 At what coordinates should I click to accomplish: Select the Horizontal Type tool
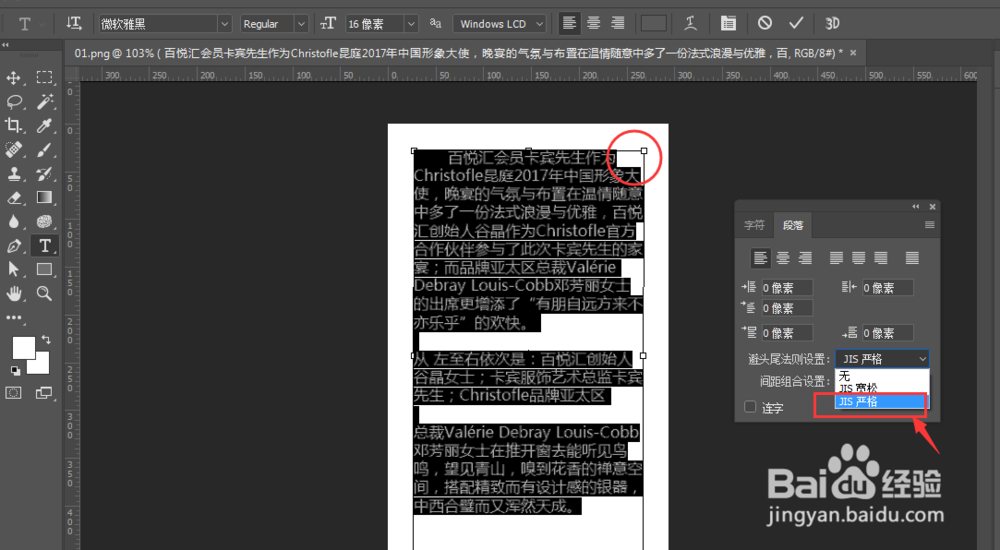tap(44, 246)
